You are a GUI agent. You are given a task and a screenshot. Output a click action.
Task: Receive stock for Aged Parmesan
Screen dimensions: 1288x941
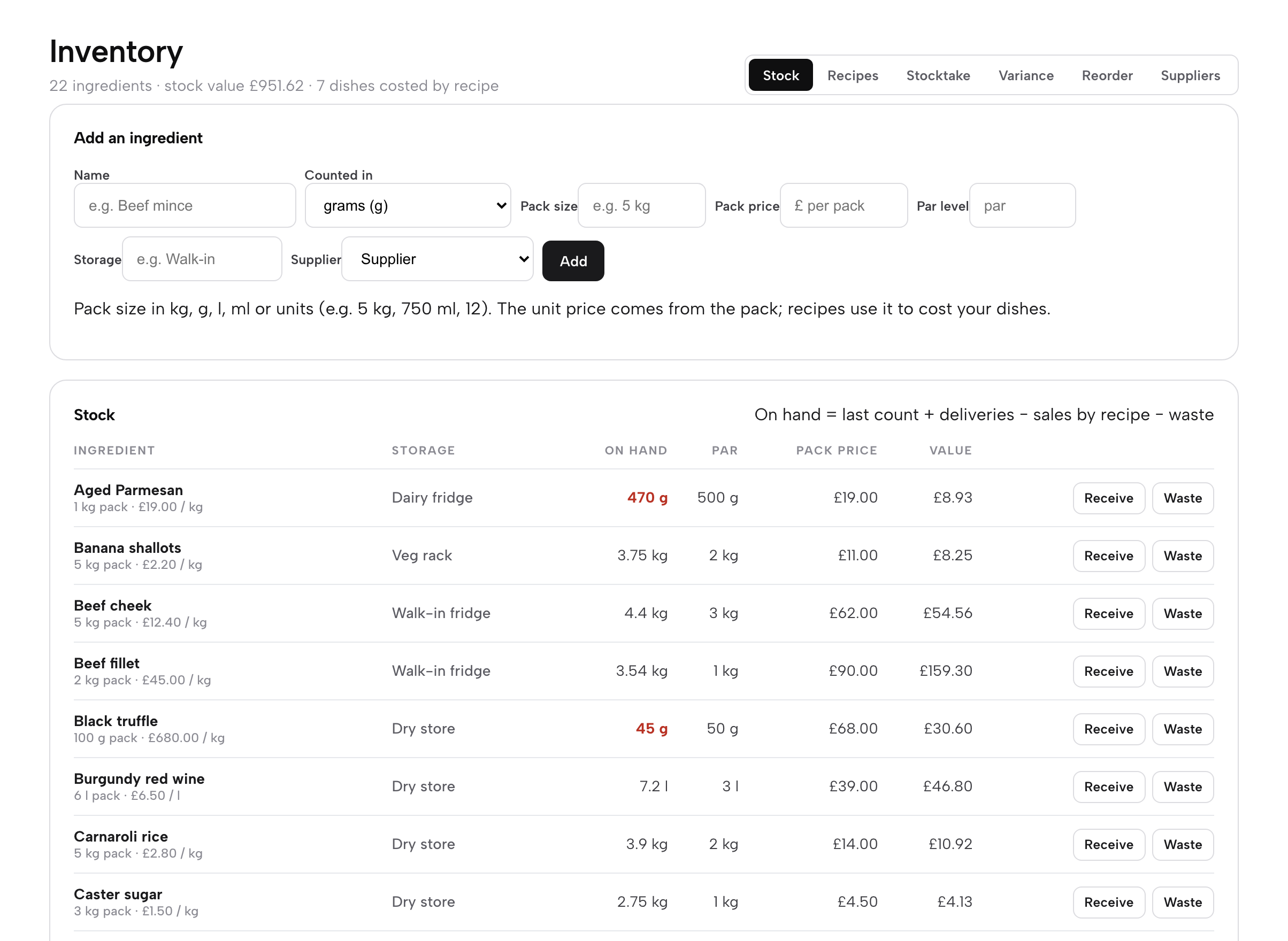pyautogui.click(x=1108, y=498)
